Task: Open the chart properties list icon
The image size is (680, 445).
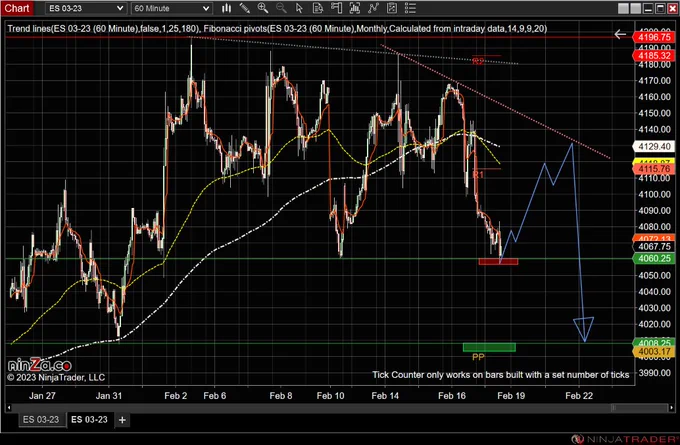Action: (x=410, y=8)
